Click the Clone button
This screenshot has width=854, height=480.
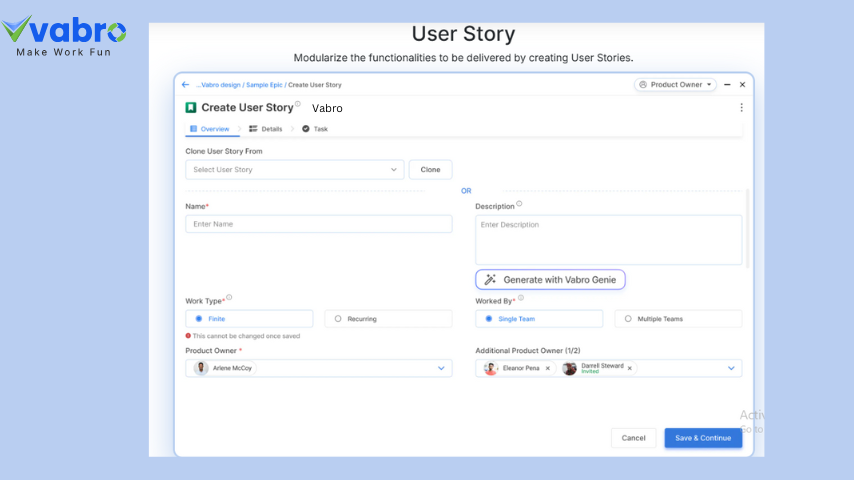(430, 169)
